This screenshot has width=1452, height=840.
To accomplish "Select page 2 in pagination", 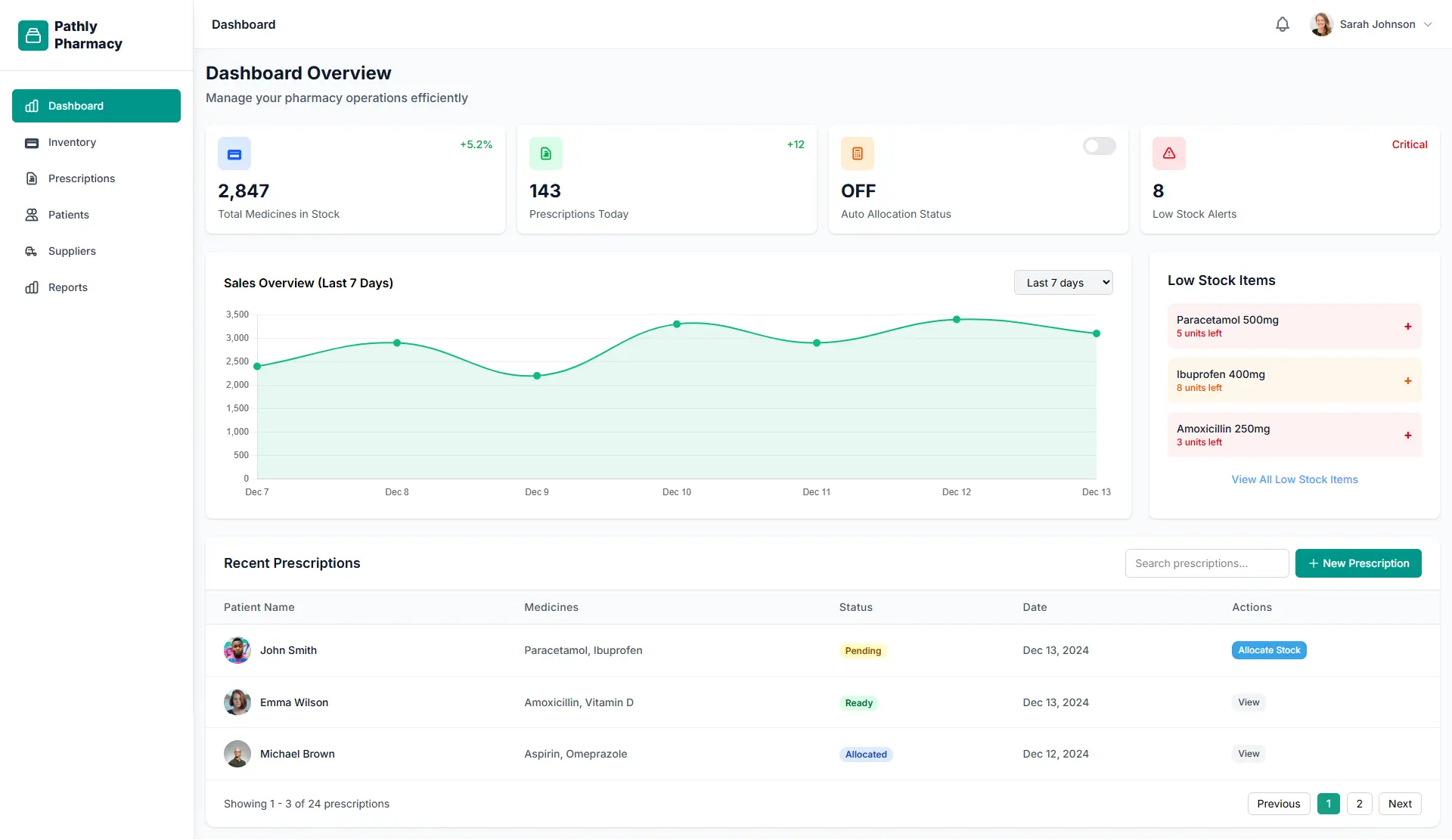I will tap(1359, 804).
